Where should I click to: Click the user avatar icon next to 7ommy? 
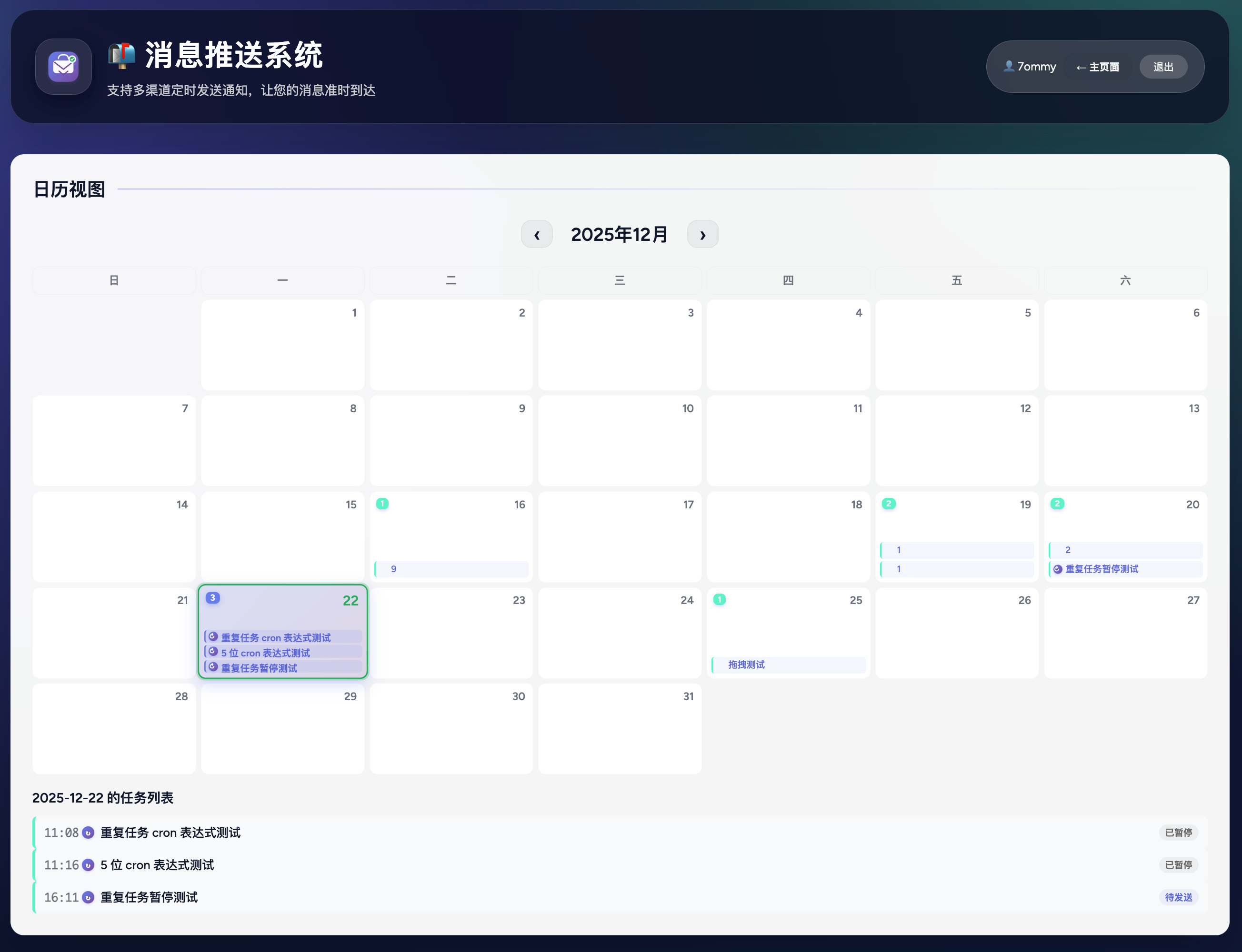click(1009, 66)
